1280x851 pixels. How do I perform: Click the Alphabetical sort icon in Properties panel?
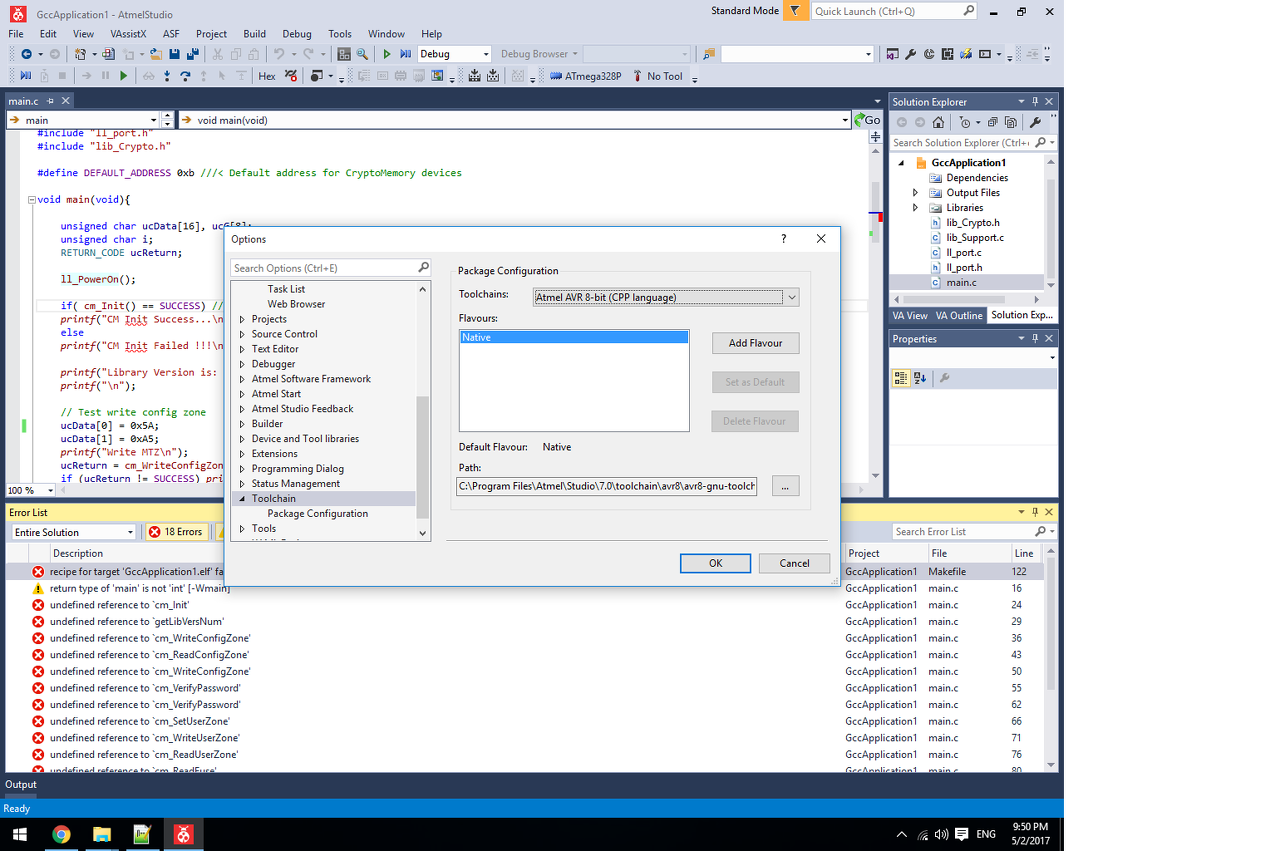click(x=920, y=378)
